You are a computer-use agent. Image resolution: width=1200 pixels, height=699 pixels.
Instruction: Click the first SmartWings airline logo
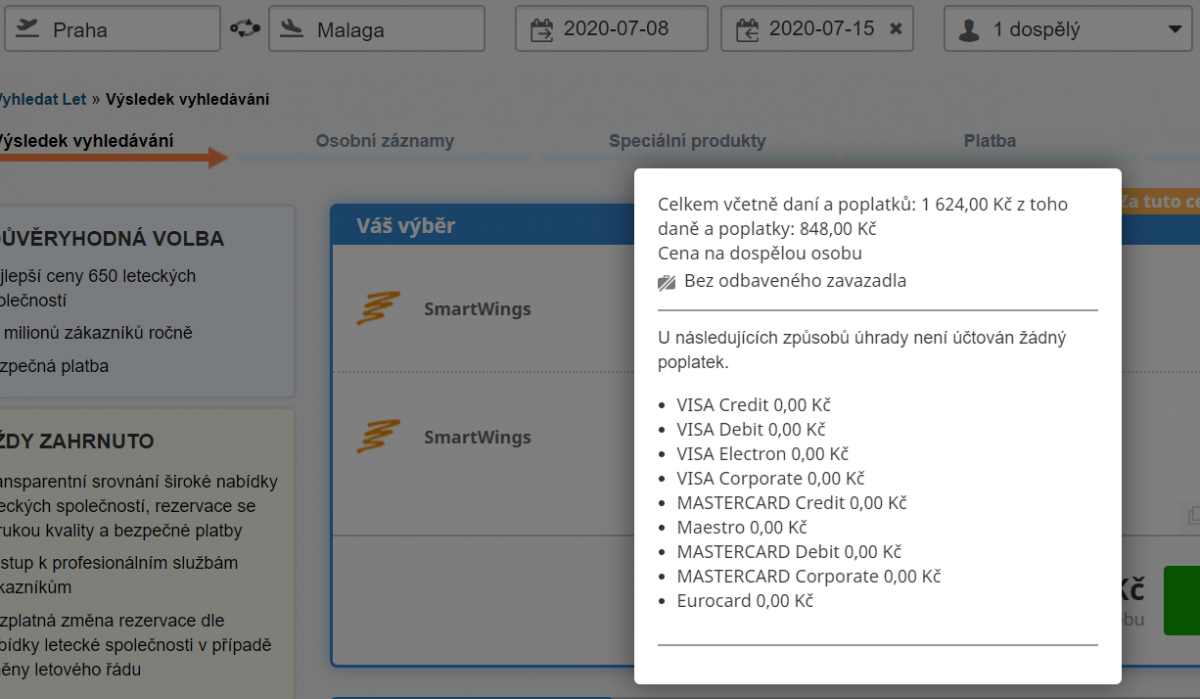[377, 309]
